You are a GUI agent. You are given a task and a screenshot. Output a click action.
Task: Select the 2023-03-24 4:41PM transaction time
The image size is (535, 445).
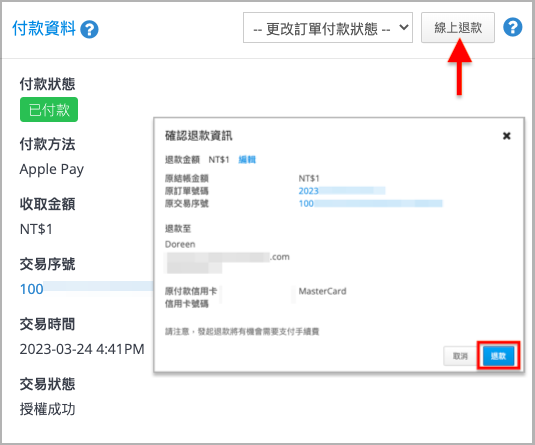[x=82, y=349]
